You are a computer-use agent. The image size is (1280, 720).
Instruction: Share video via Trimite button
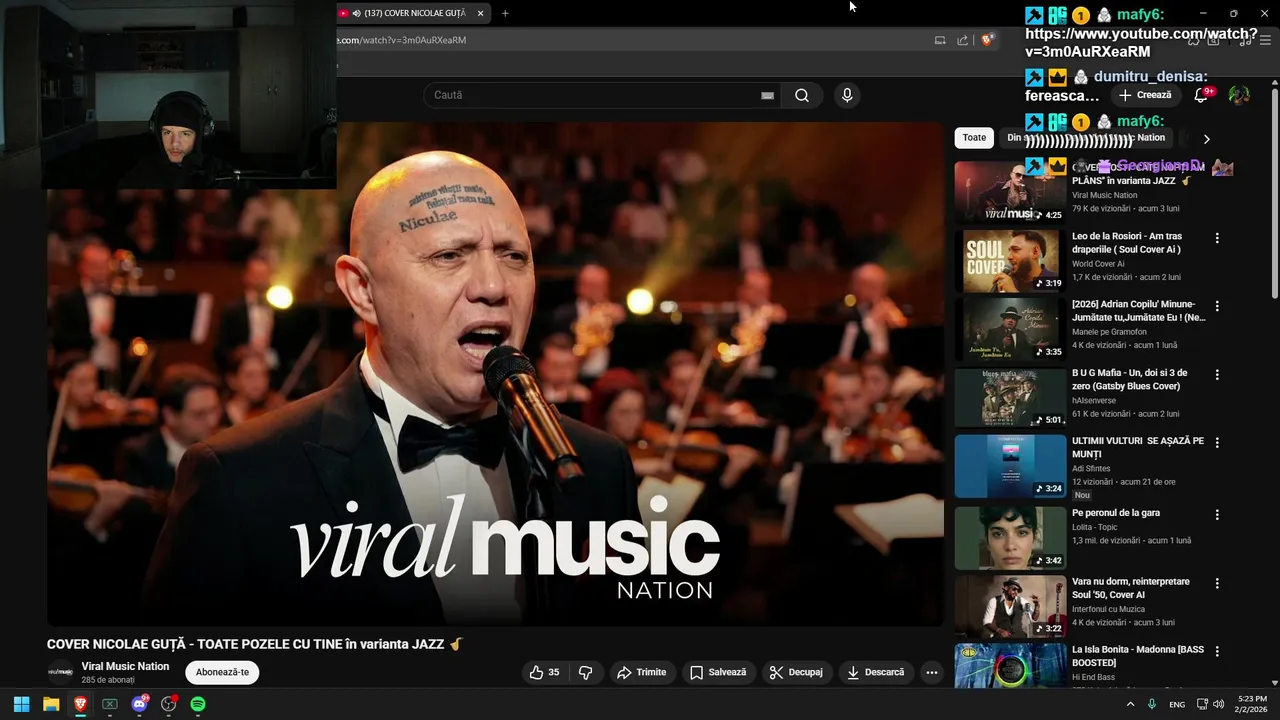641,672
